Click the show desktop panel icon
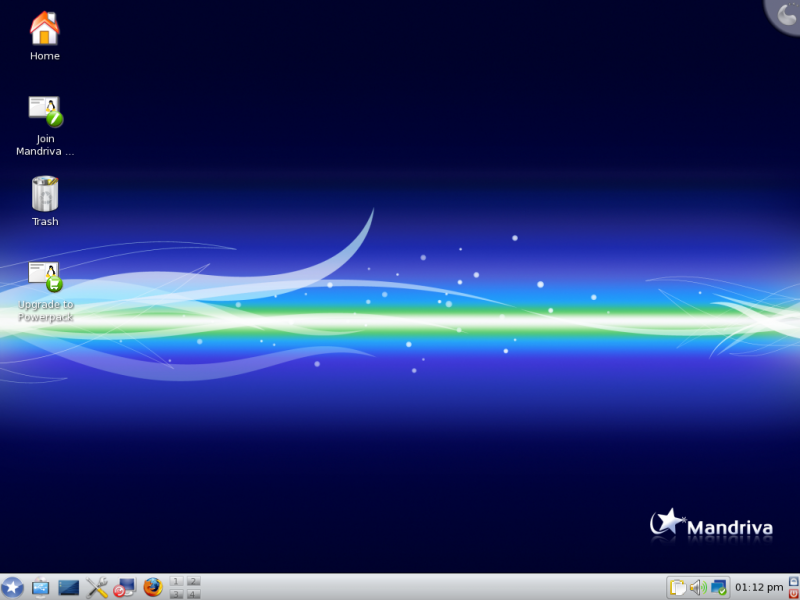 pyautogui.click(x=68, y=587)
